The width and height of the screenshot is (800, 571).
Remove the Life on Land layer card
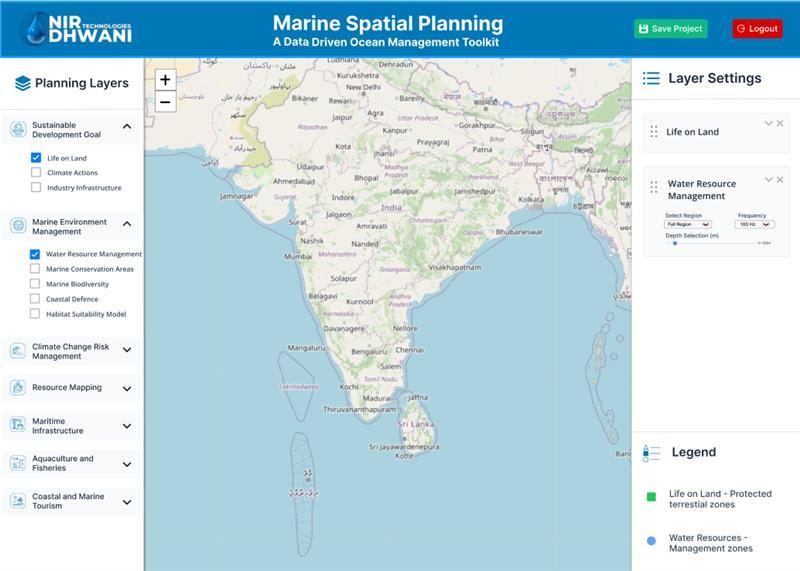click(780, 123)
